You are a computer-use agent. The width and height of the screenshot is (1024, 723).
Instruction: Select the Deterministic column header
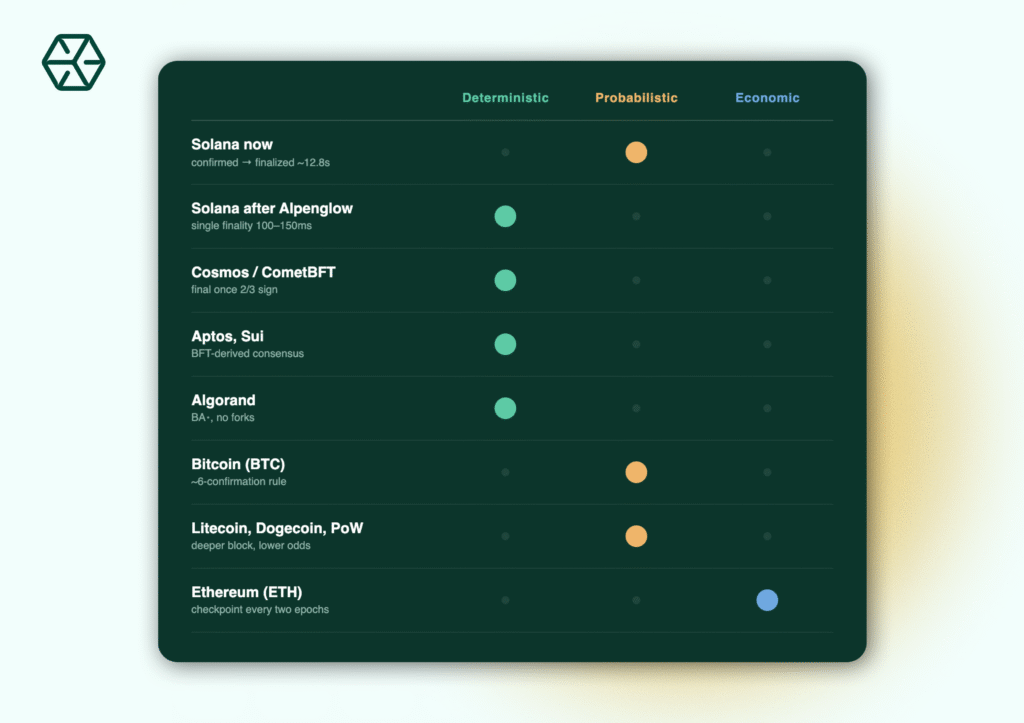(x=505, y=98)
